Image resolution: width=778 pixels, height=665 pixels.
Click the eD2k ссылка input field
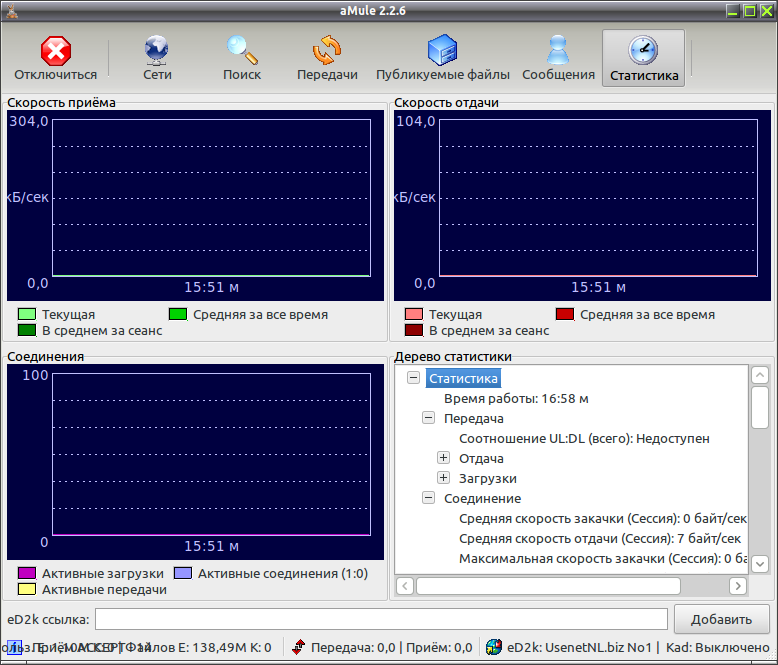pyautogui.click(x=381, y=619)
